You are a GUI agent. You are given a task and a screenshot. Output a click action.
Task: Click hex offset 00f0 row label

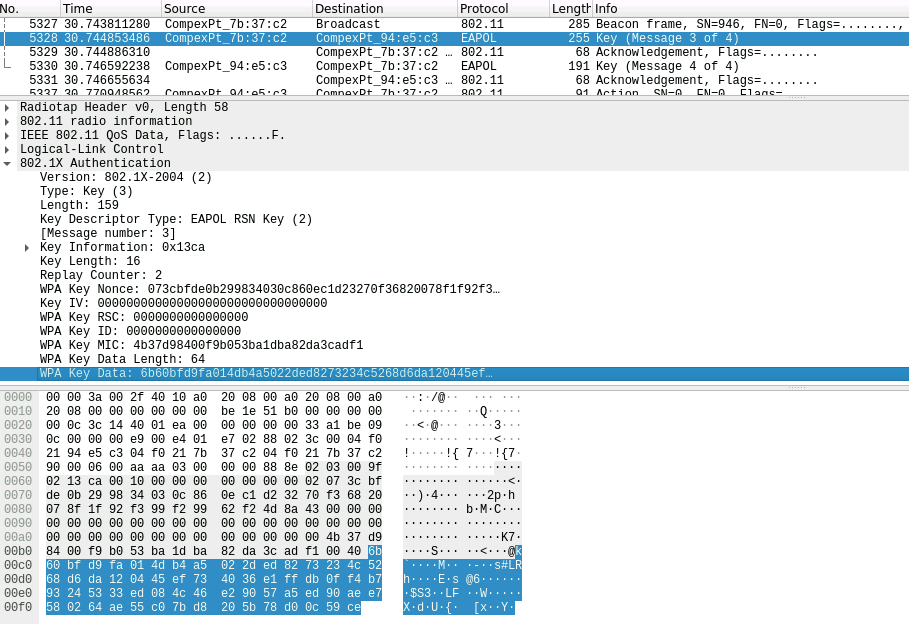point(18,607)
